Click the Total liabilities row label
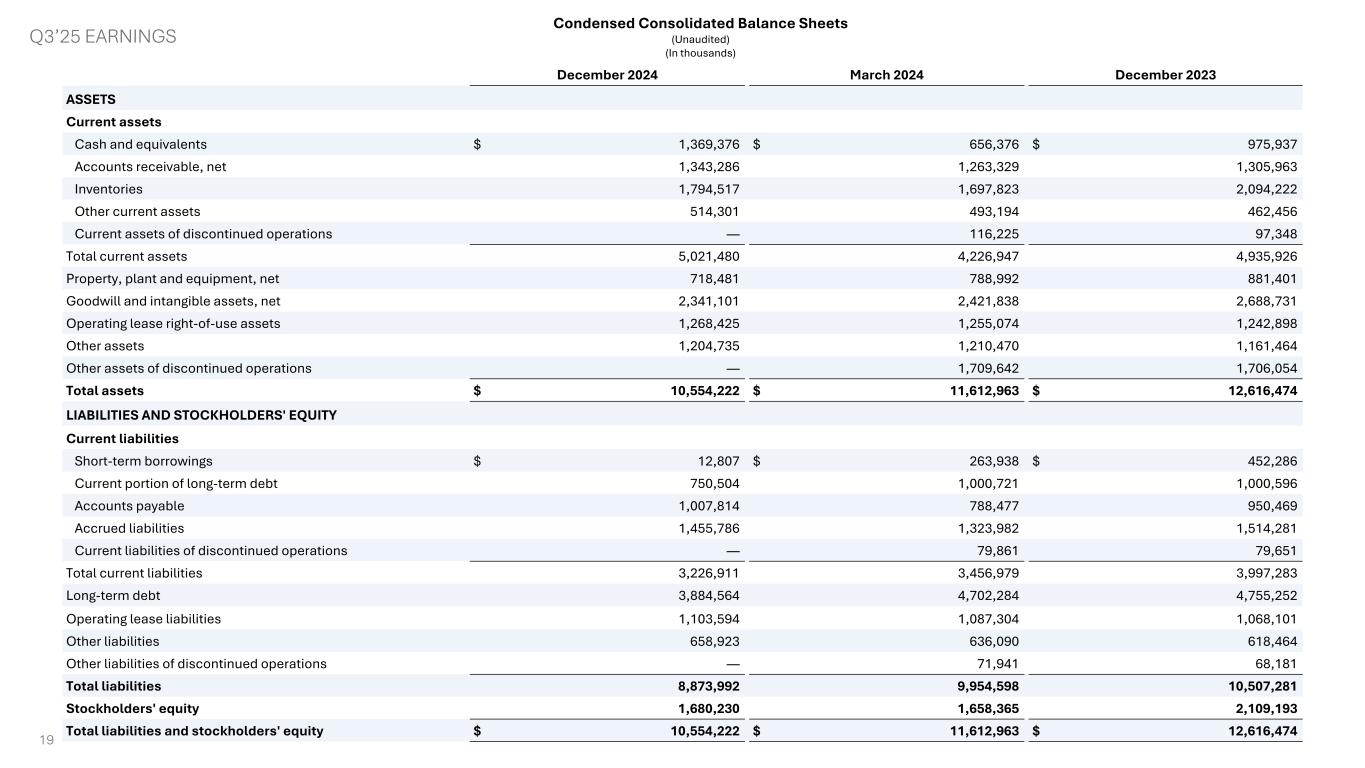Image resolution: width=1365 pixels, height=768 pixels. pyautogui.click(x=113, y=686)
